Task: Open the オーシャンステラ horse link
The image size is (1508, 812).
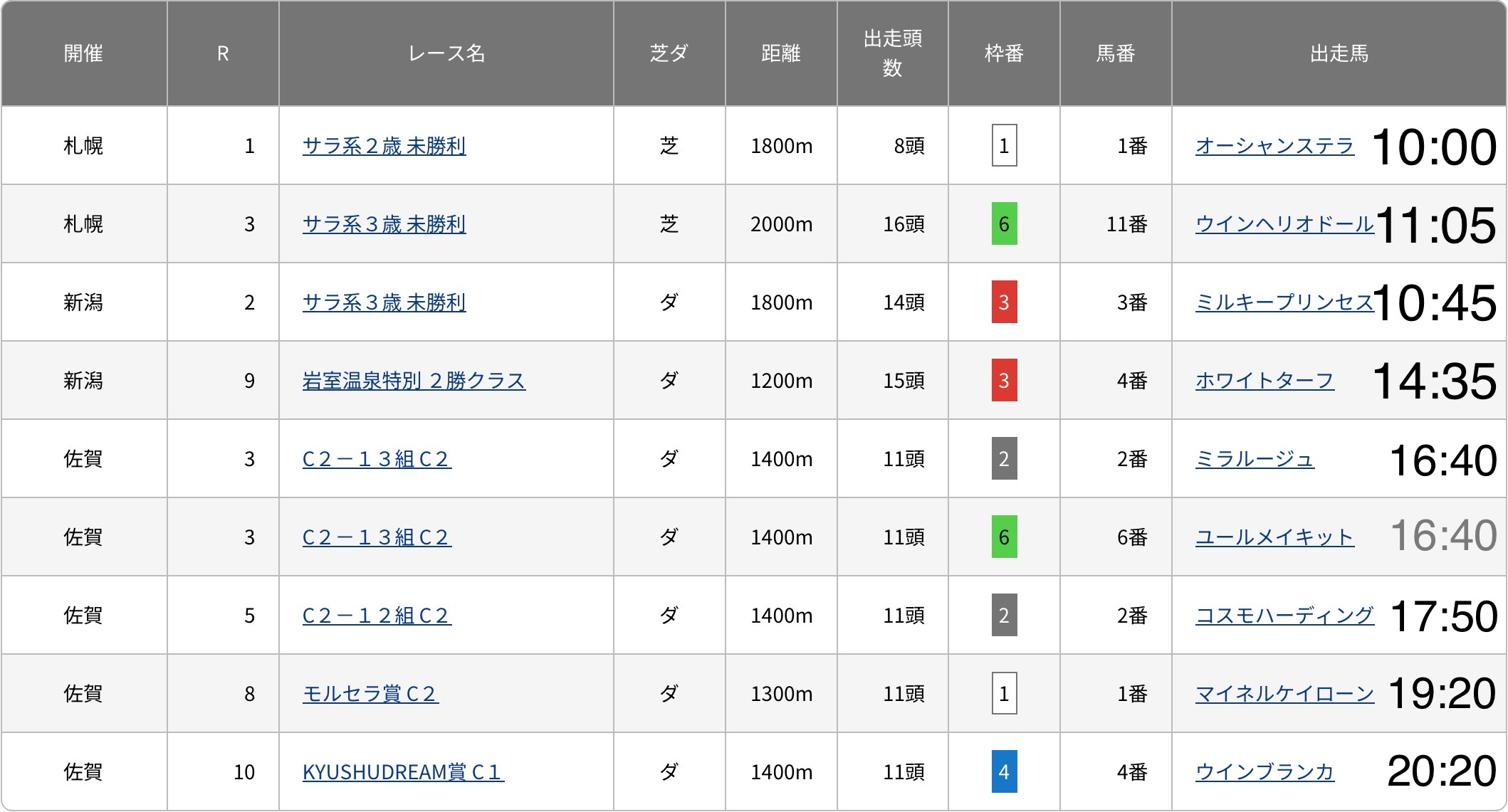Action: coord(1274,146)
